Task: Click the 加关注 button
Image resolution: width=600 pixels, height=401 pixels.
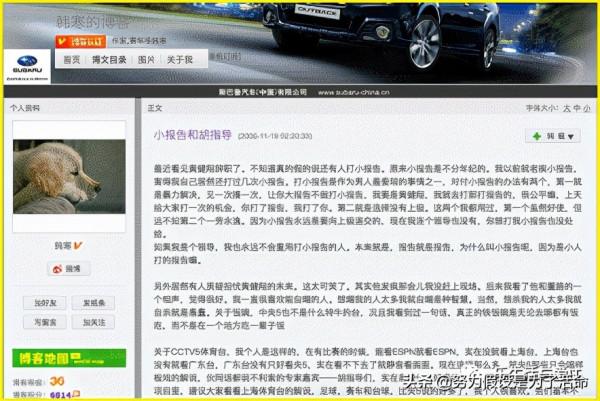Action: (x=93, y=322)
